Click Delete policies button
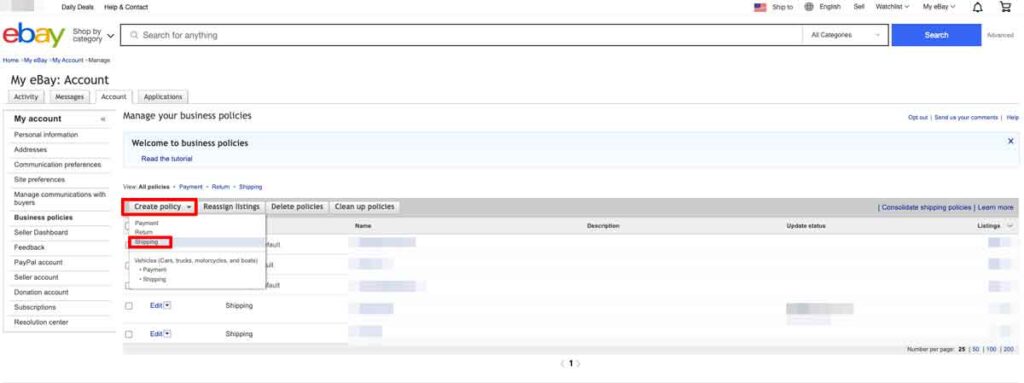 pyautogui.click(x=297, y=207)
